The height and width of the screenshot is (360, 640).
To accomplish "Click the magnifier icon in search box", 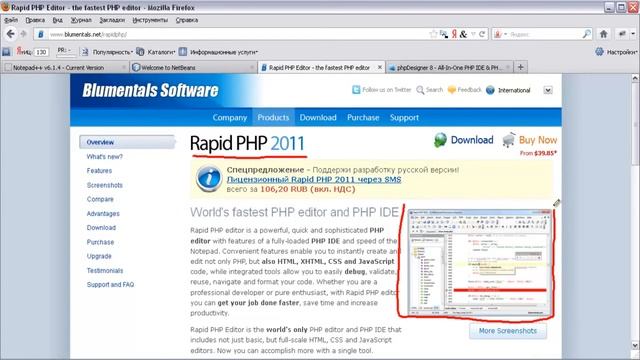I will pos(586,34).
